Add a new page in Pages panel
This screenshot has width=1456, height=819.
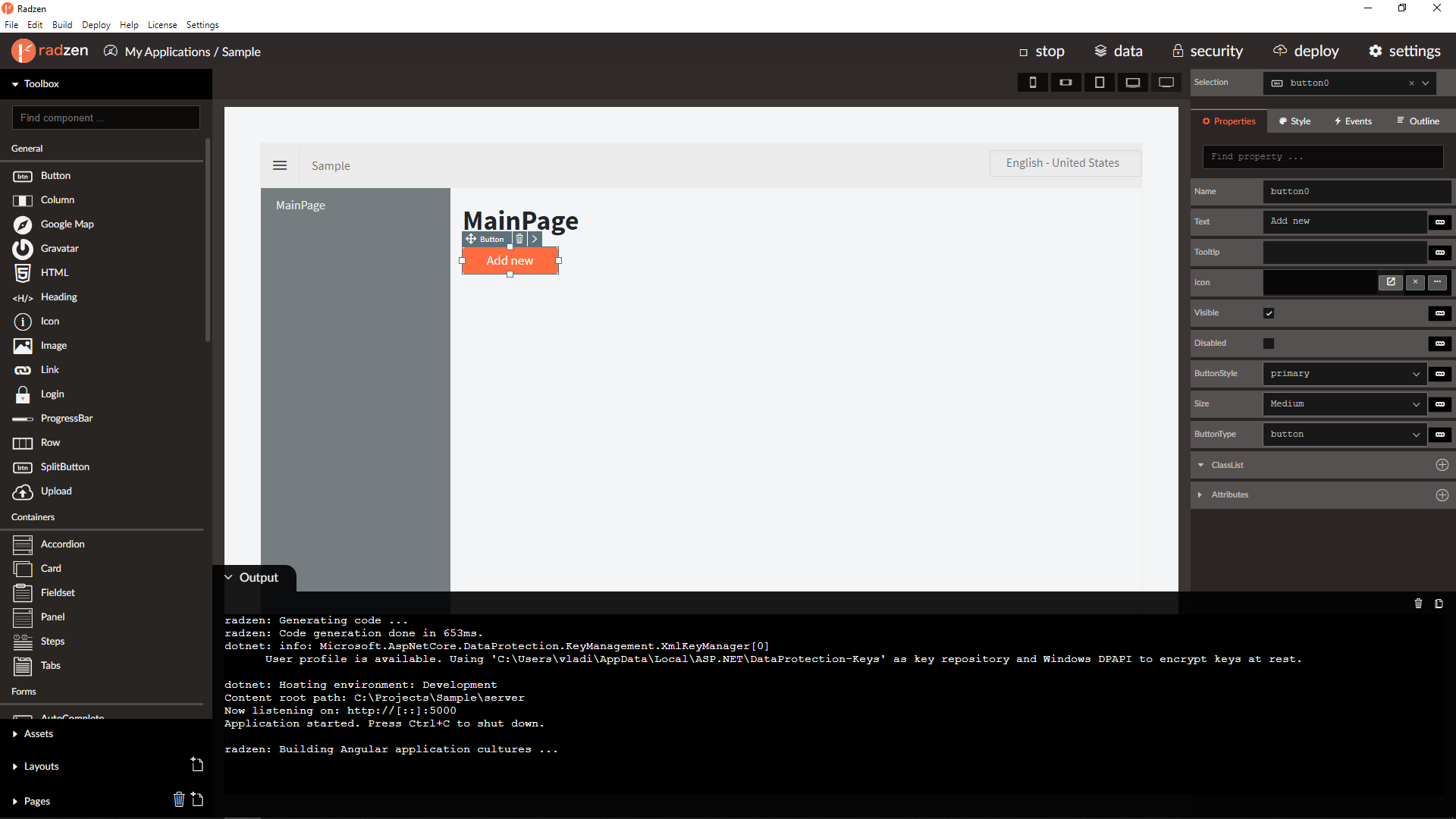click(197, 799)
